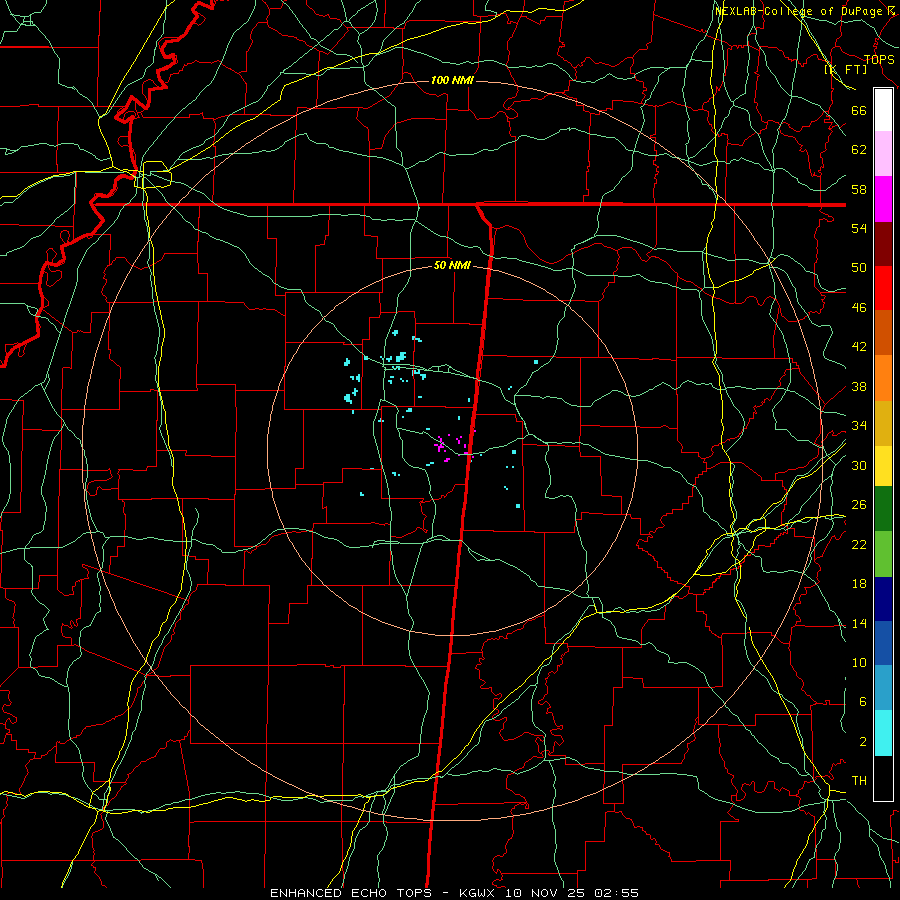Screen dimensions: 900x900
Task: Click the 58 value on the scale
Action: click(859, 189)
